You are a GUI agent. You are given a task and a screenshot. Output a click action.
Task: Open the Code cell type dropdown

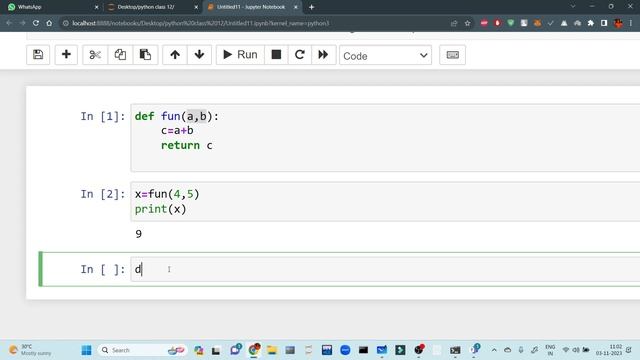point(385,56)
